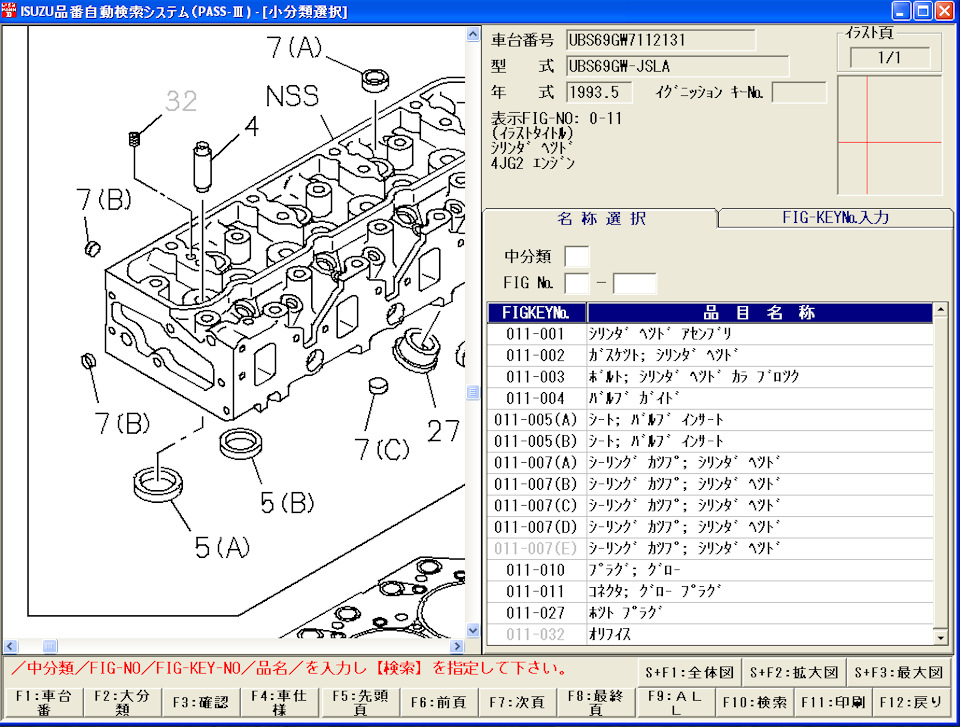This screenshot has width=960, height=727.
Task: Click the diagram horizontal scrollbar thumb
Action: tap(50, 646)
